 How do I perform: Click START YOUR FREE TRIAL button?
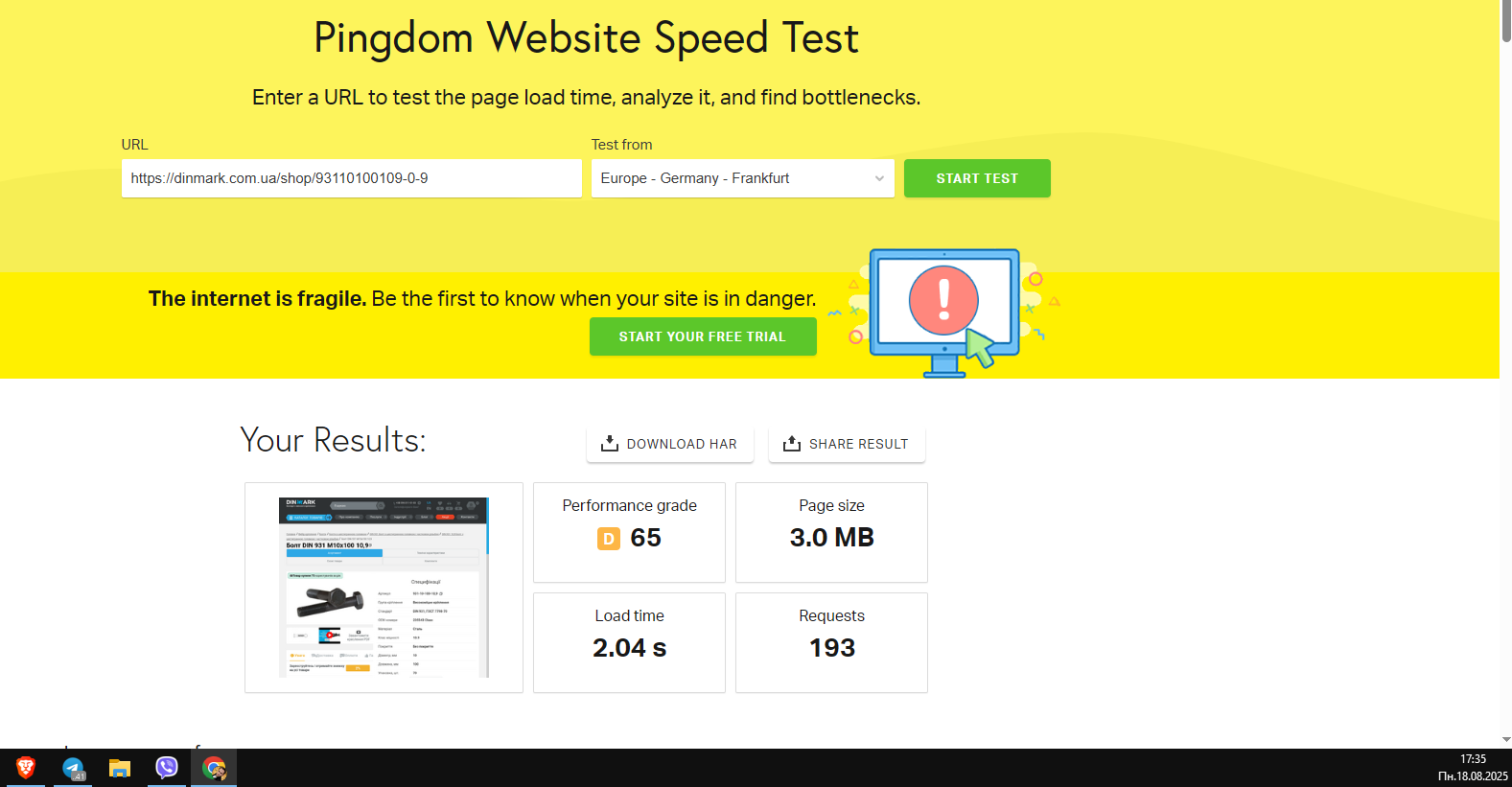[703, 336]
